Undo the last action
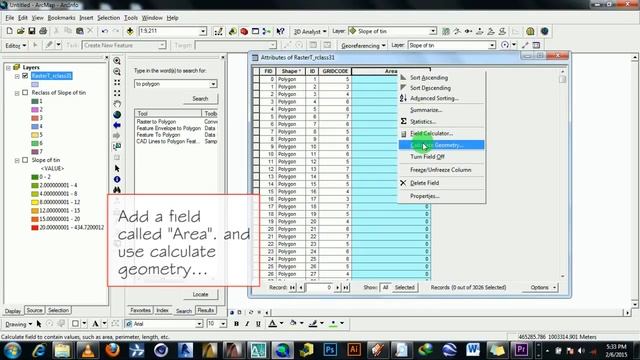The image size is (640, 360). coord(104,31)
